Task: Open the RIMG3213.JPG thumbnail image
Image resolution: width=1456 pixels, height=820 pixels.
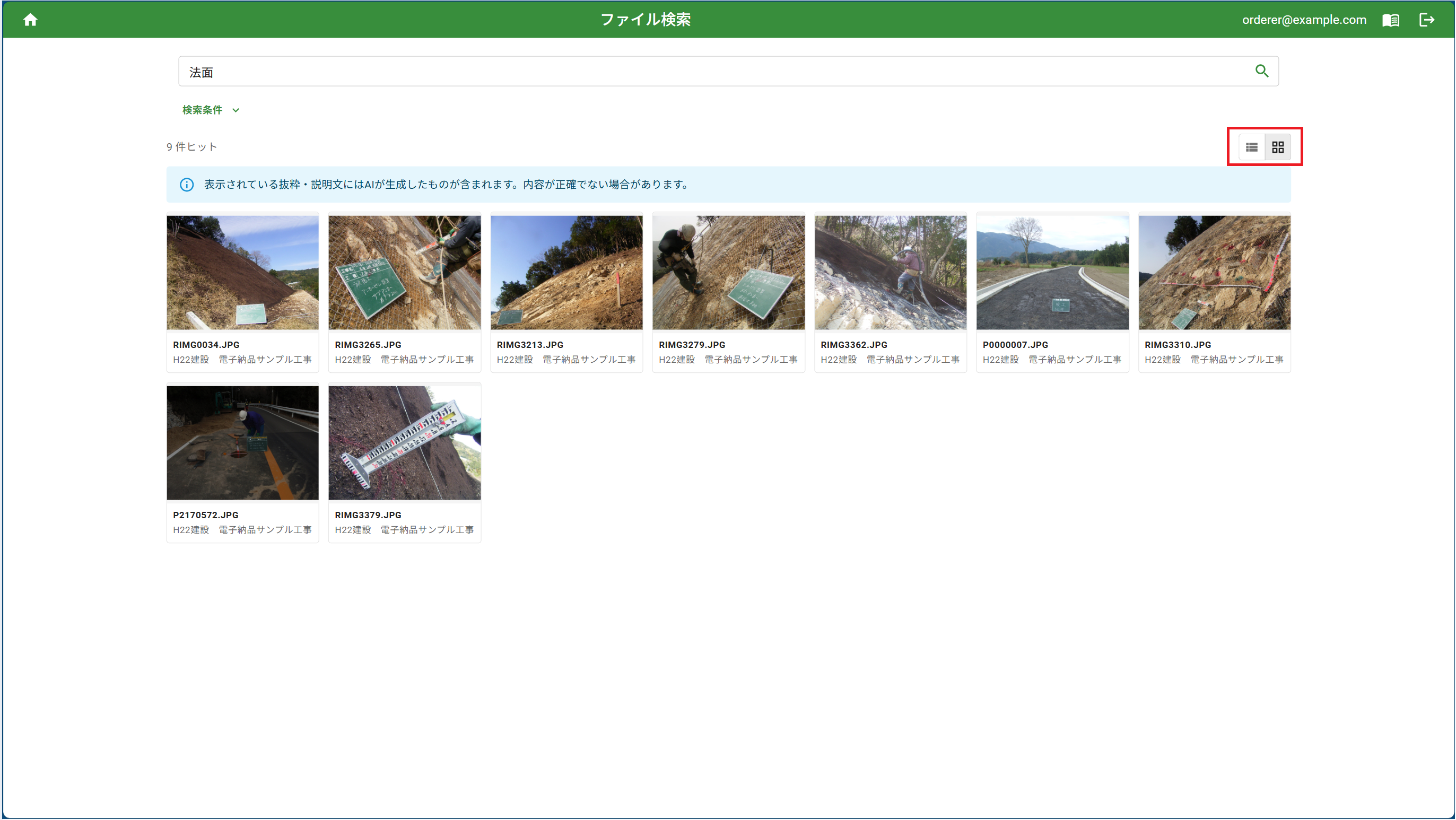Action: [x=566, y=273]
